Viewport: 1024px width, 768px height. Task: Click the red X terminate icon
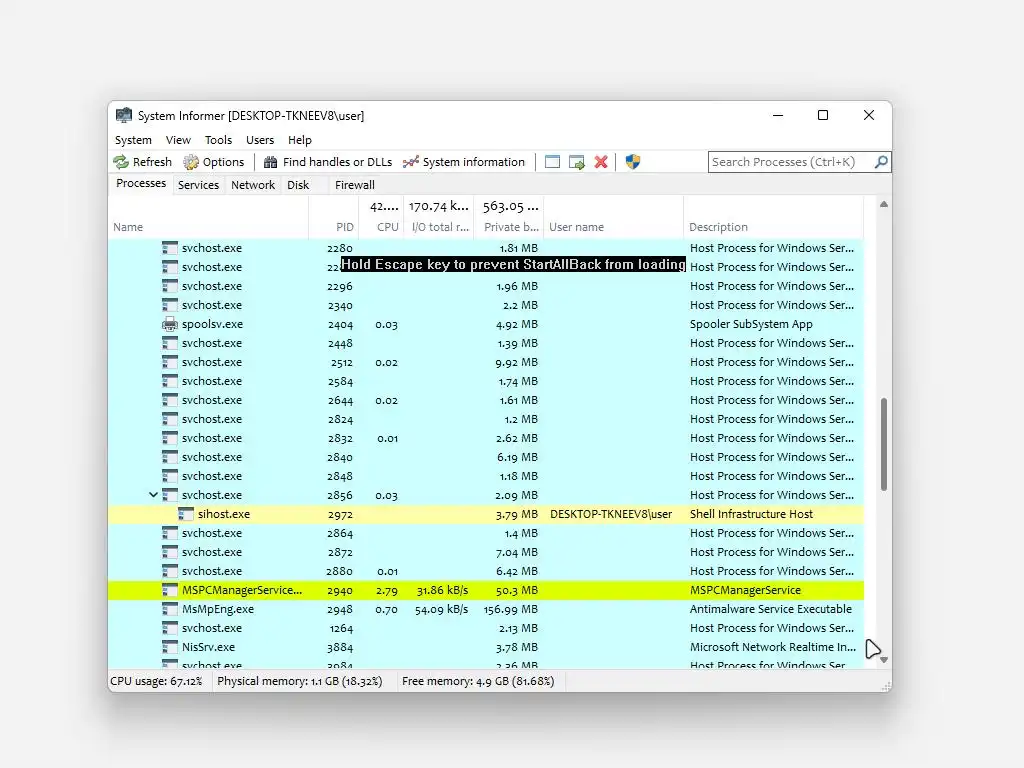point(601,162)
